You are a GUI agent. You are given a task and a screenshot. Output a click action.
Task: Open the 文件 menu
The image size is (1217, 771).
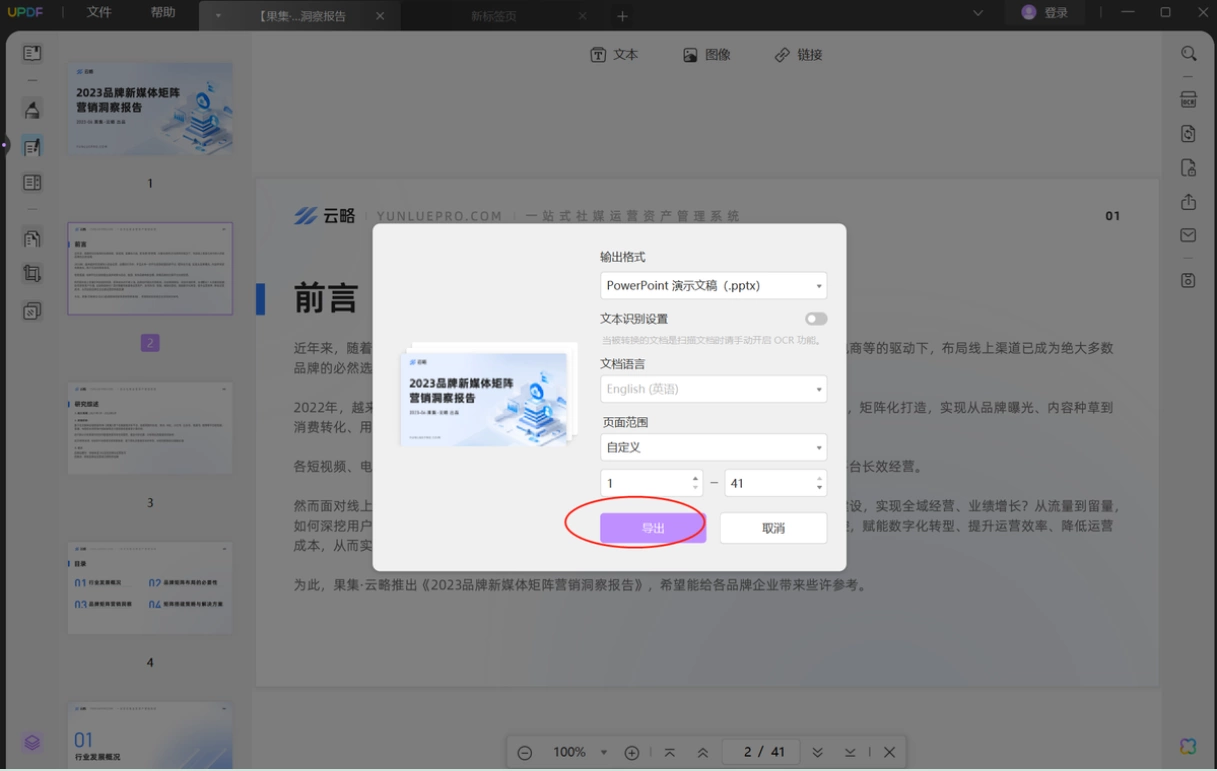click(99, 13)
